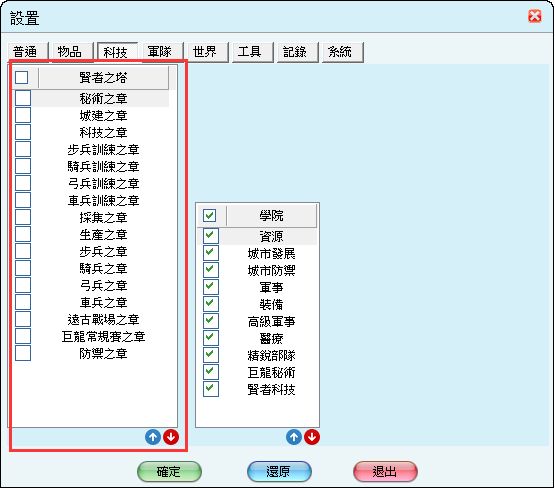This screenshot has height=488, width=555.
Task: Enable the 秘術之章 checkbox
Action: pos(23,98)
